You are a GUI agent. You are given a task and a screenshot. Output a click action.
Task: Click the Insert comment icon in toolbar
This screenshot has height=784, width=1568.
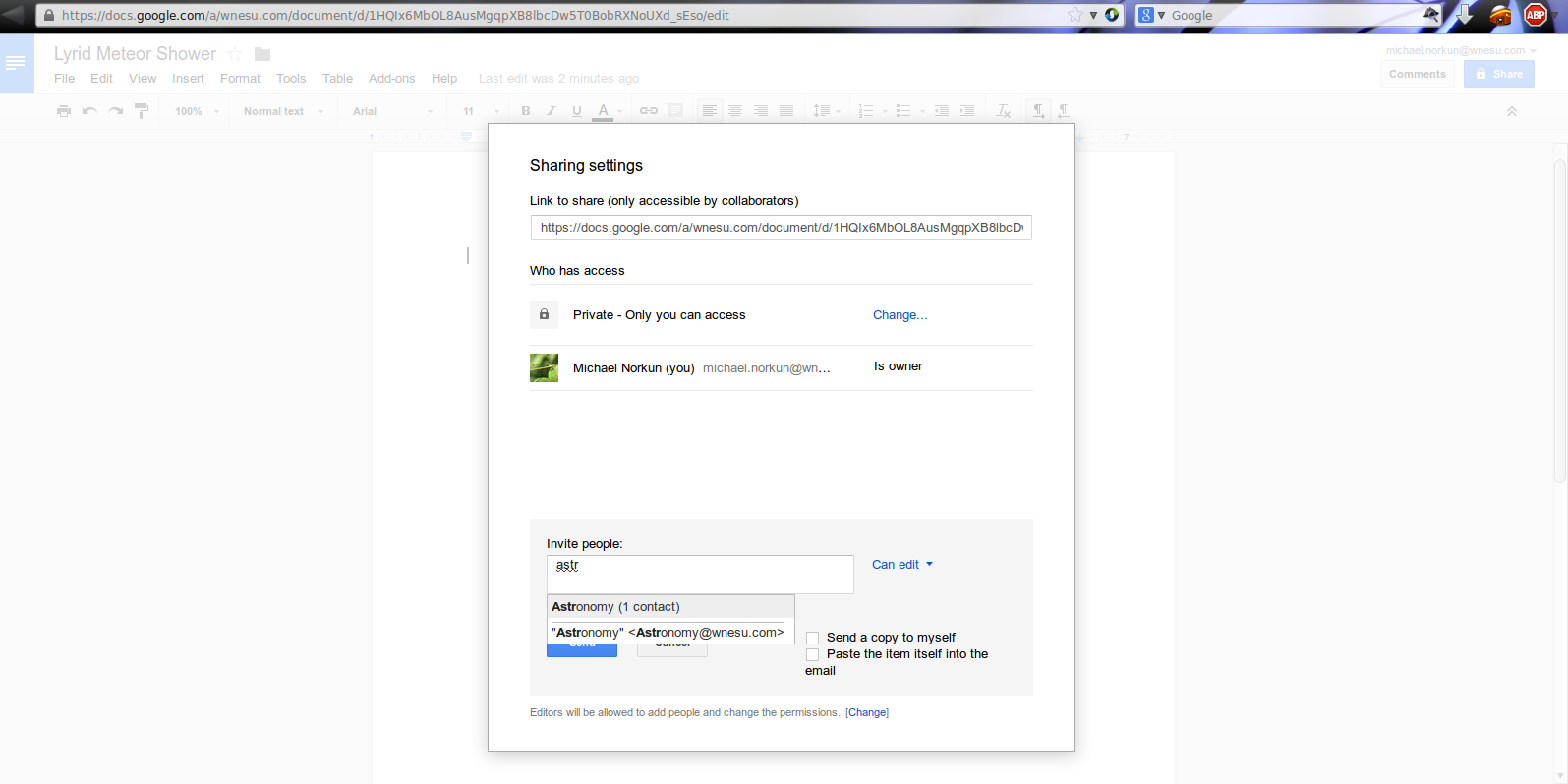[675, 111]
